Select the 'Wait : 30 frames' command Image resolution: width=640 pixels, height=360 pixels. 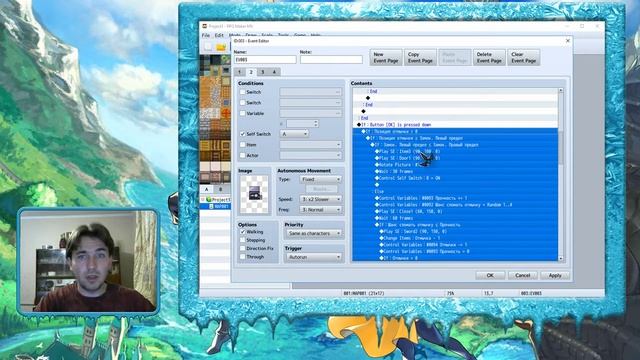(455, 171)
